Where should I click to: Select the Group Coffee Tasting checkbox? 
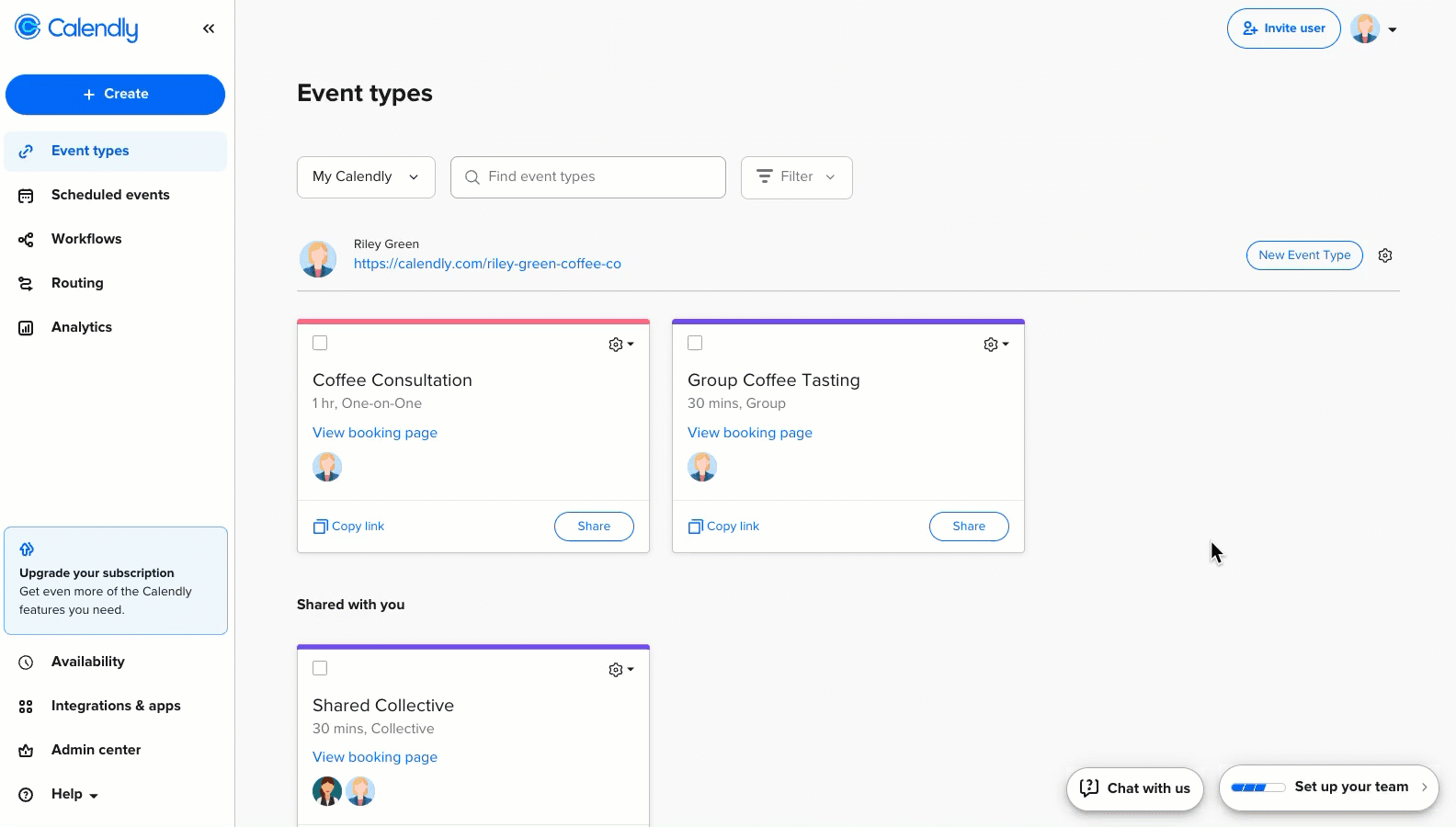695,343
